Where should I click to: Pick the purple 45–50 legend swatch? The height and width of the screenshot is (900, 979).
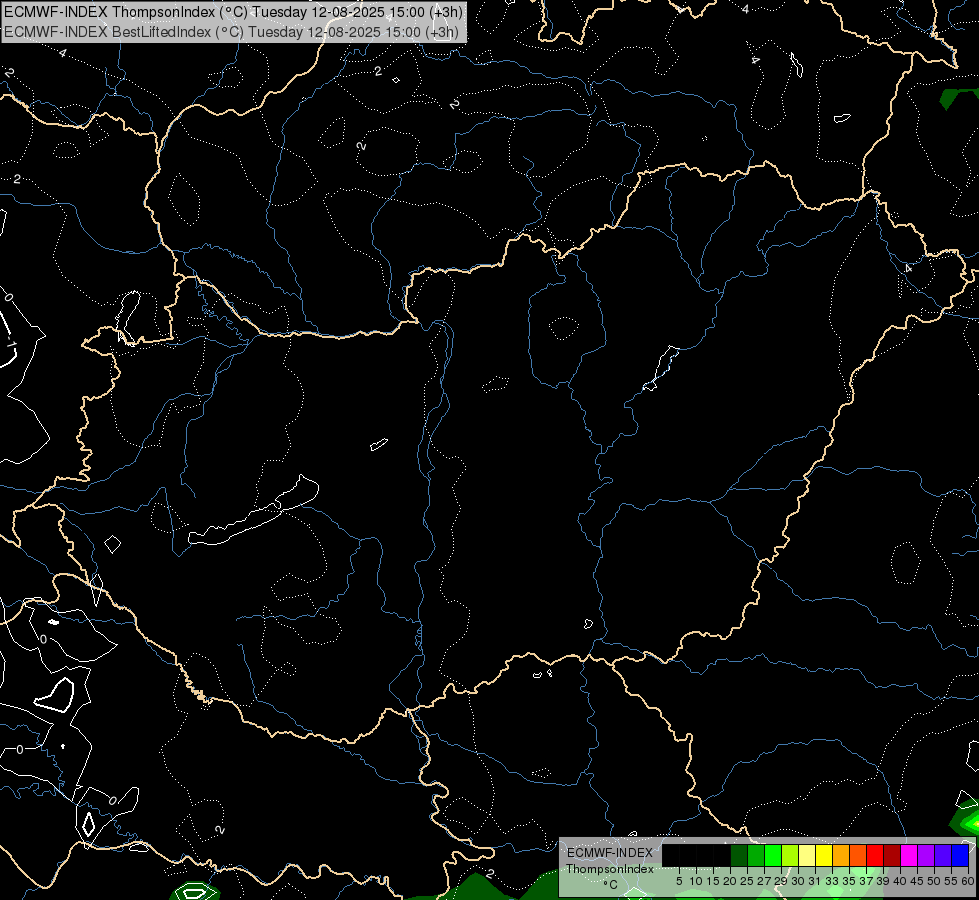(926, 855)
